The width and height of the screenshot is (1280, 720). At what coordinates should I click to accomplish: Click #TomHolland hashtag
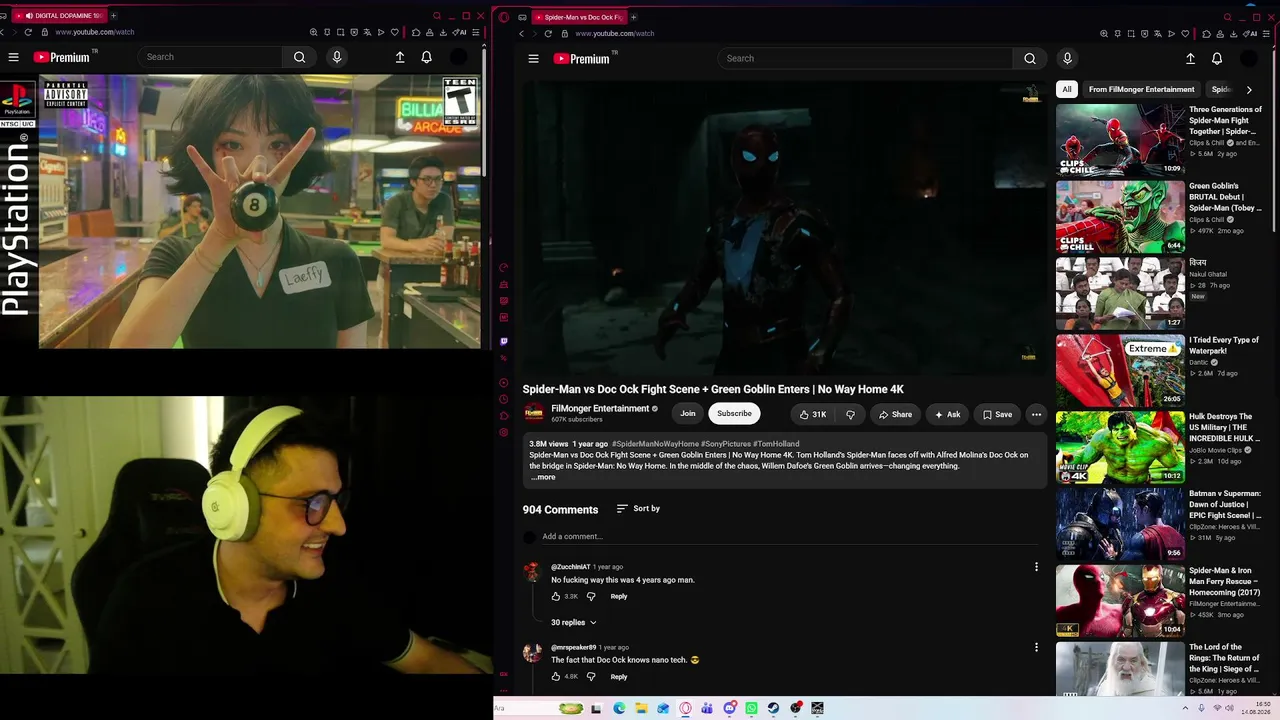click(776, 444)
